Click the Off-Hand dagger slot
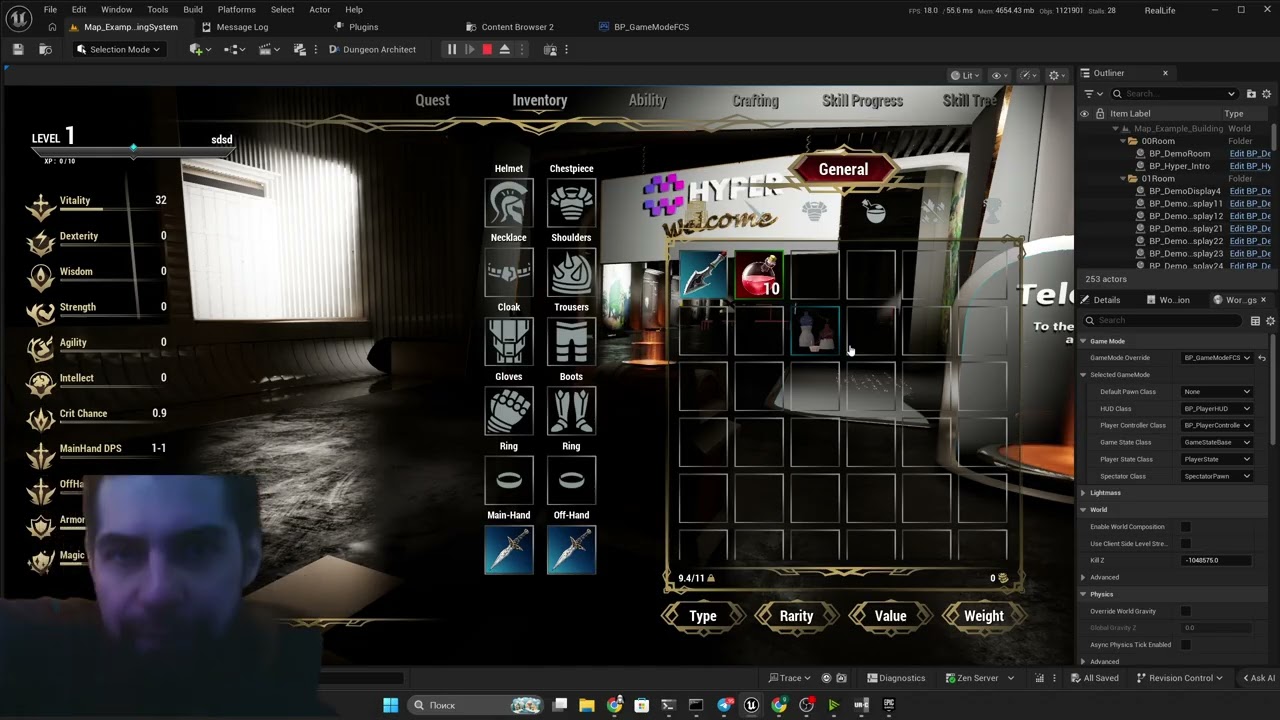1280x720 pixels. pos(571,550)
